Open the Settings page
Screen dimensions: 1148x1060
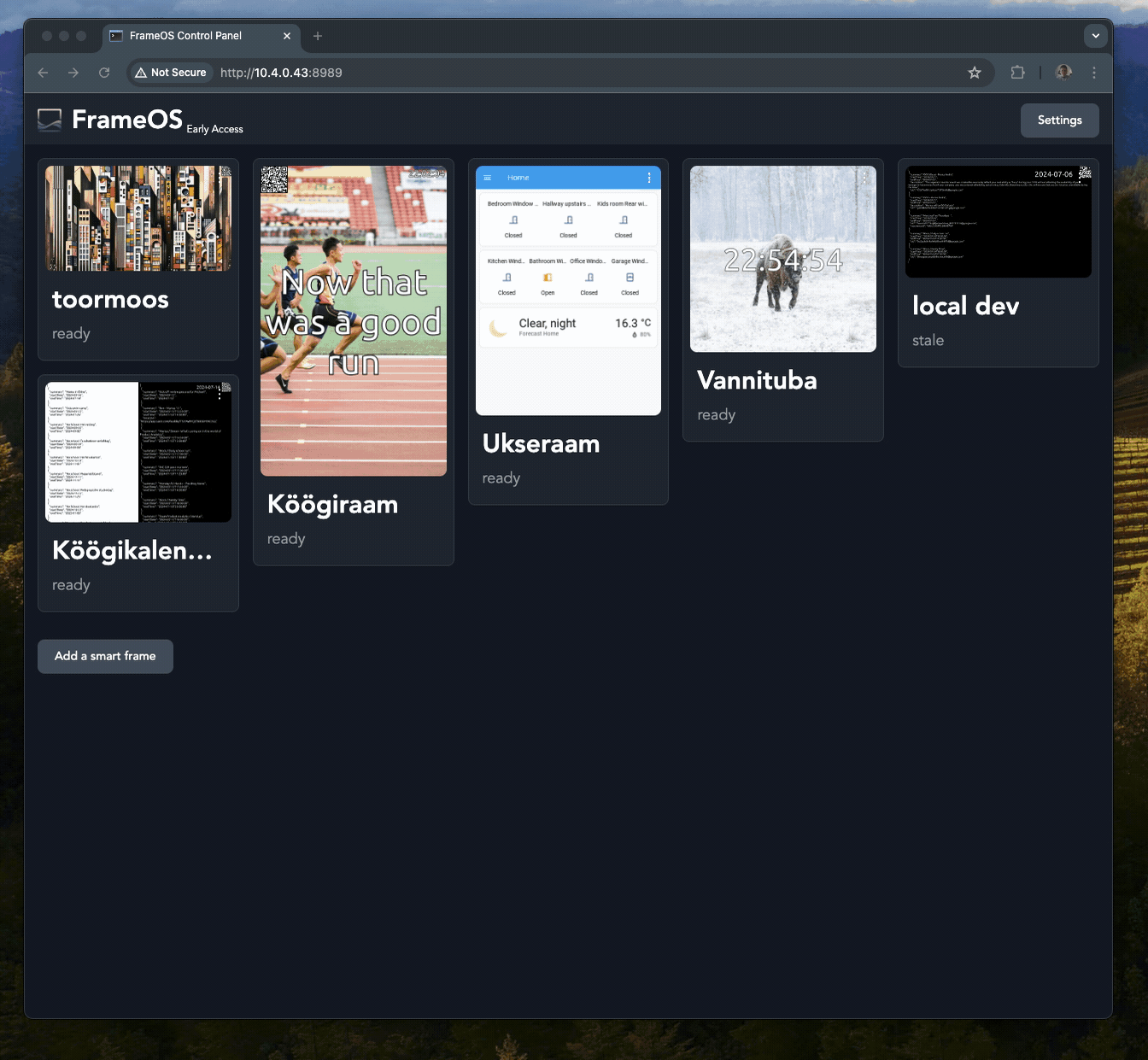[x=1059, y=120]
